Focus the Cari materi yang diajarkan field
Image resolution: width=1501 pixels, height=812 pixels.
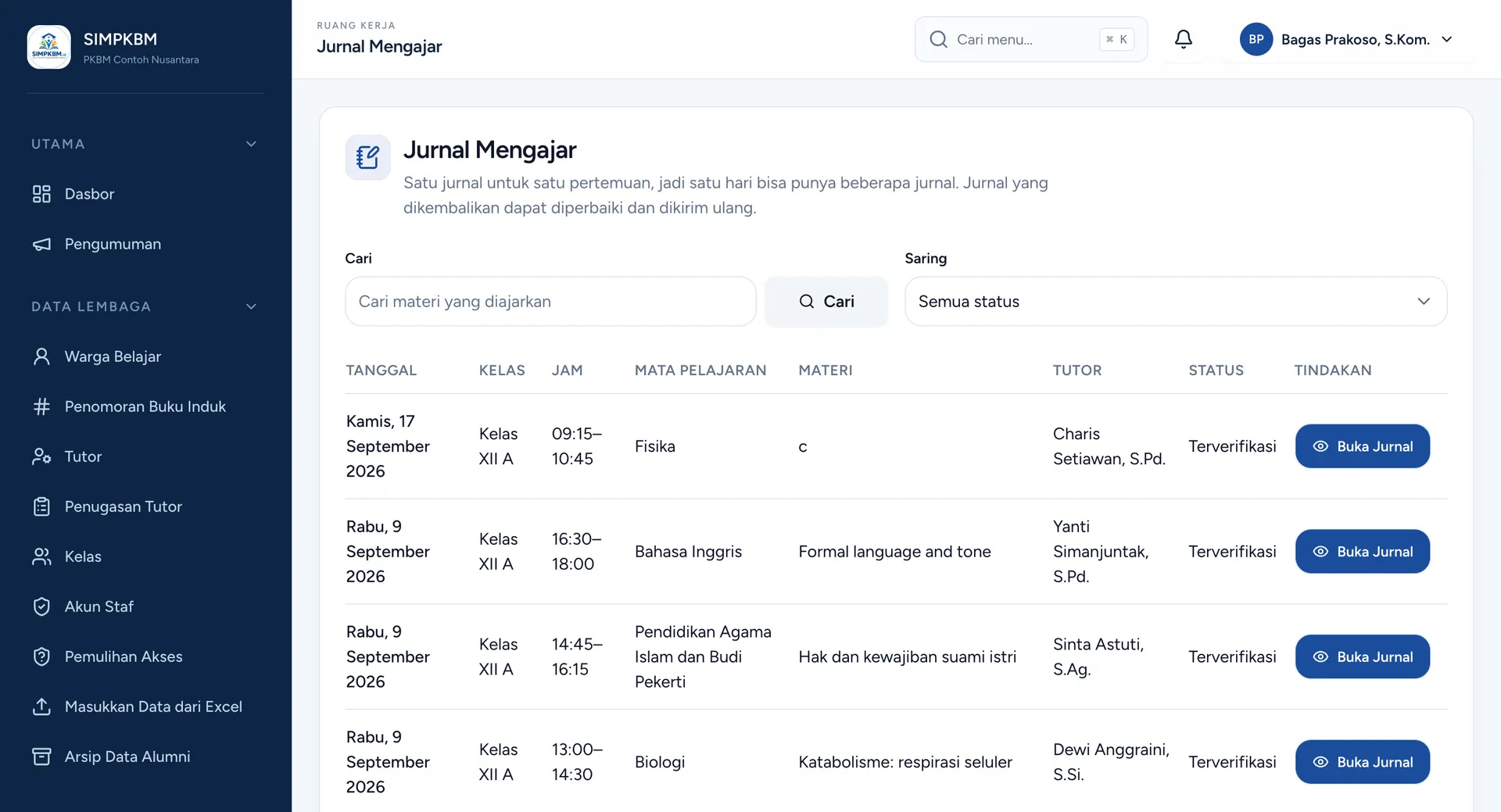point(550,302)
